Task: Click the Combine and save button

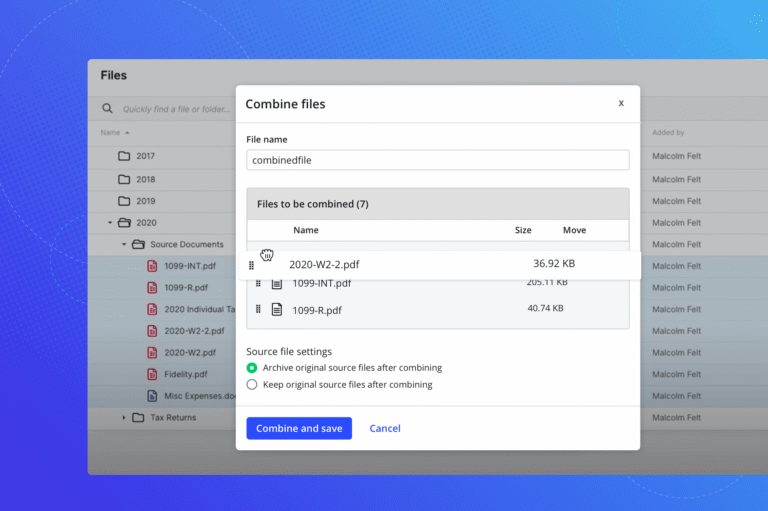Action: pos(299,429)
